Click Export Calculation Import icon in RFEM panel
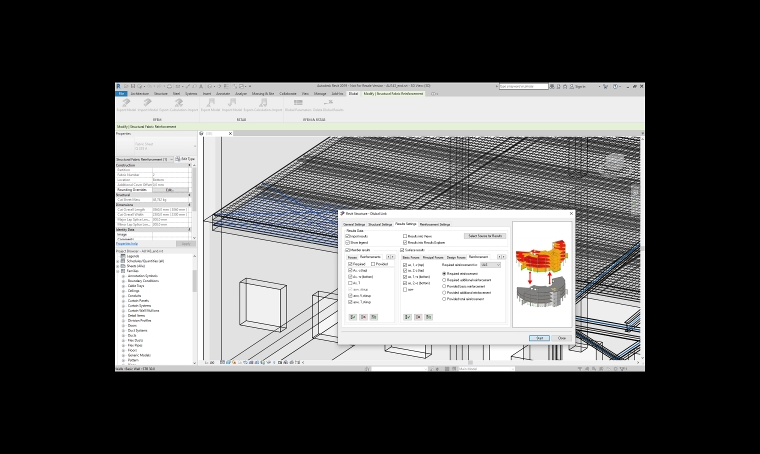 pos(179,104)
